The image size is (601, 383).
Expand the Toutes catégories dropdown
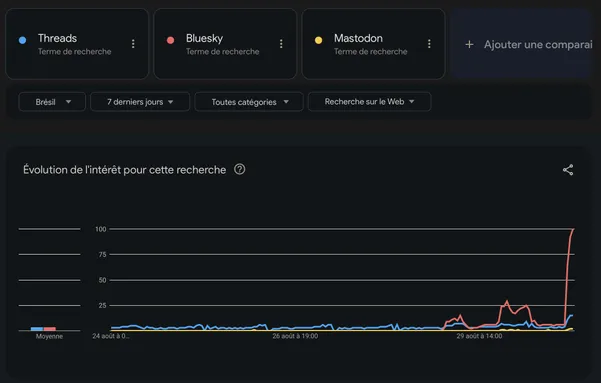[x=249, y=102]
